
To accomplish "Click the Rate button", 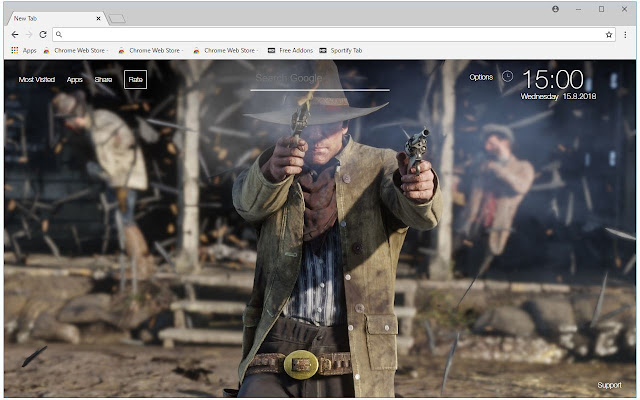I will (136, 79).
